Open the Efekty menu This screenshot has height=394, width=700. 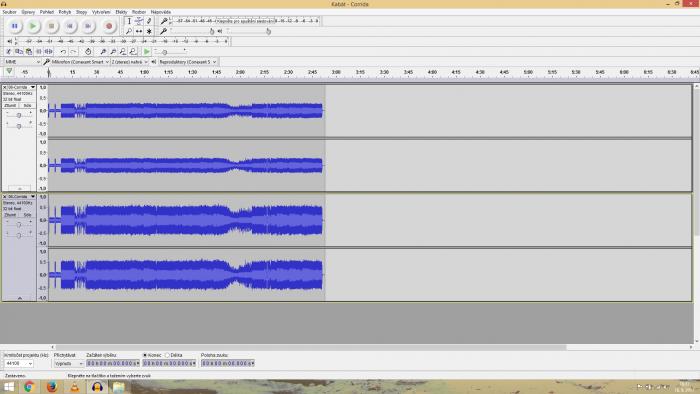tap(121, 12)
